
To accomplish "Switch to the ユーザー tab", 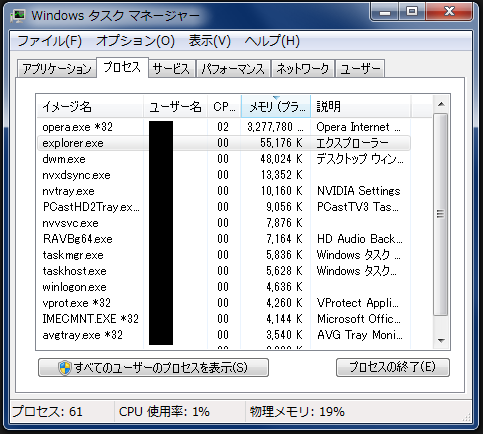I will click(x=360, y=69).
